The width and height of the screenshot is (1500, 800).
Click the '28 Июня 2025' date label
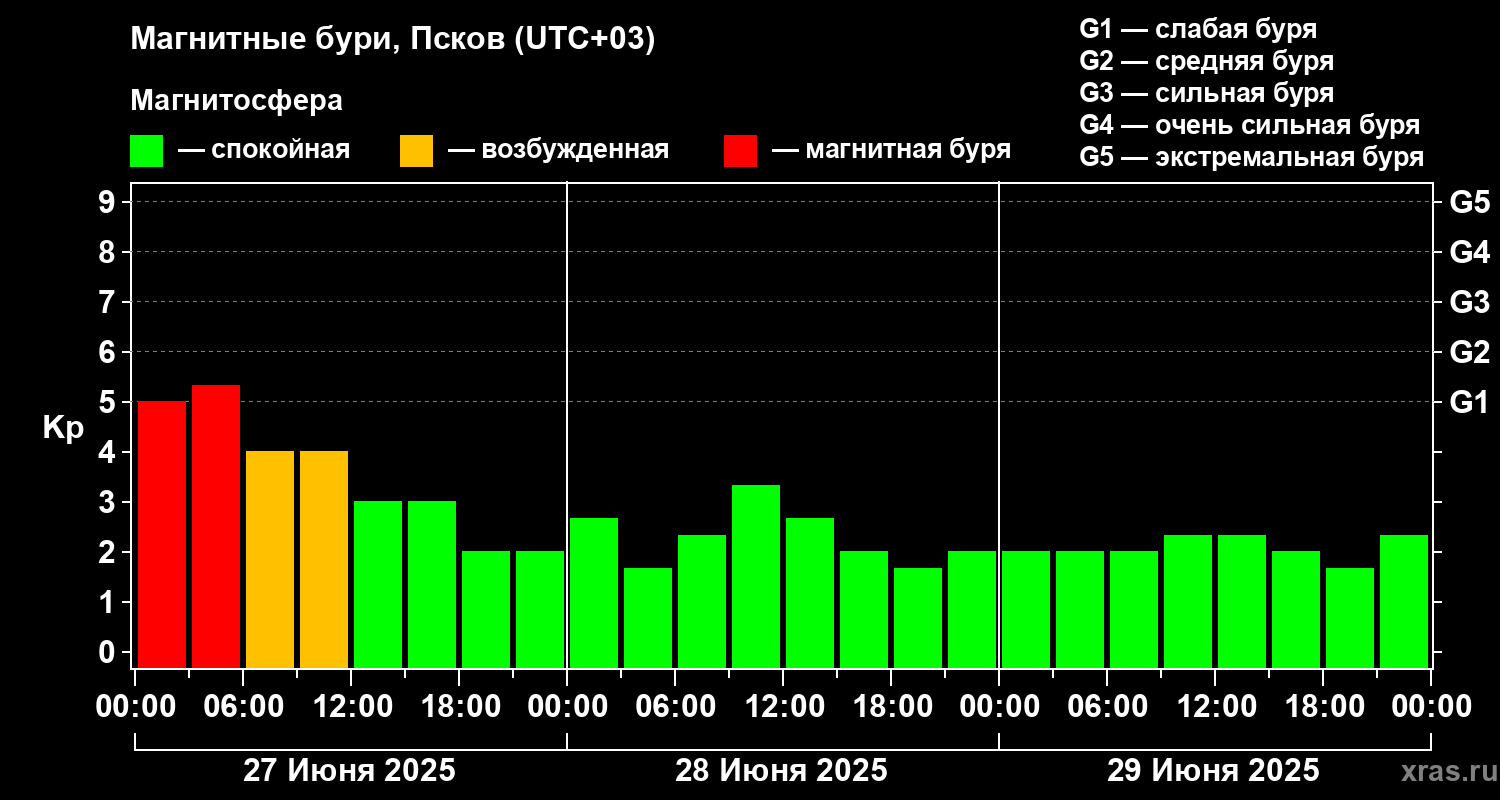tap(782, 771)
